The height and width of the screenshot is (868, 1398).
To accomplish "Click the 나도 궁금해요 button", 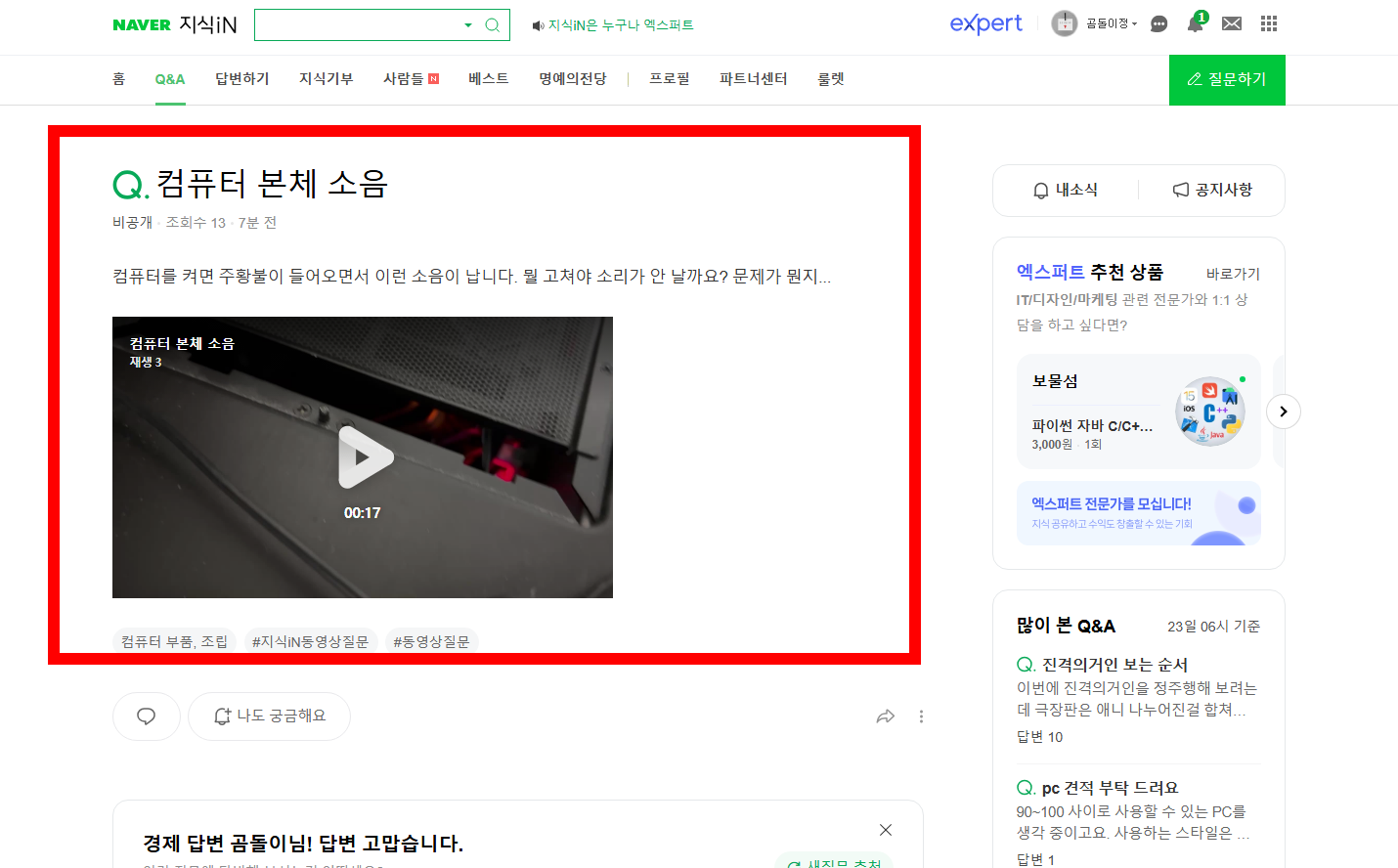I will (269, 716).
